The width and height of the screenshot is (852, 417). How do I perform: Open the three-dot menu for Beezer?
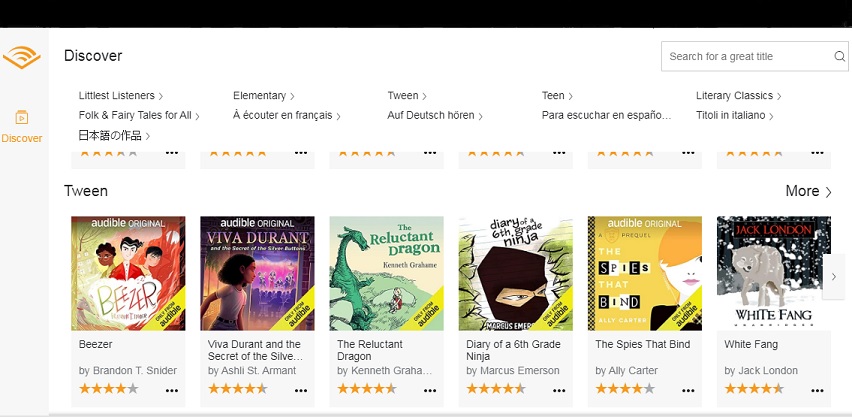pos(172,390)
